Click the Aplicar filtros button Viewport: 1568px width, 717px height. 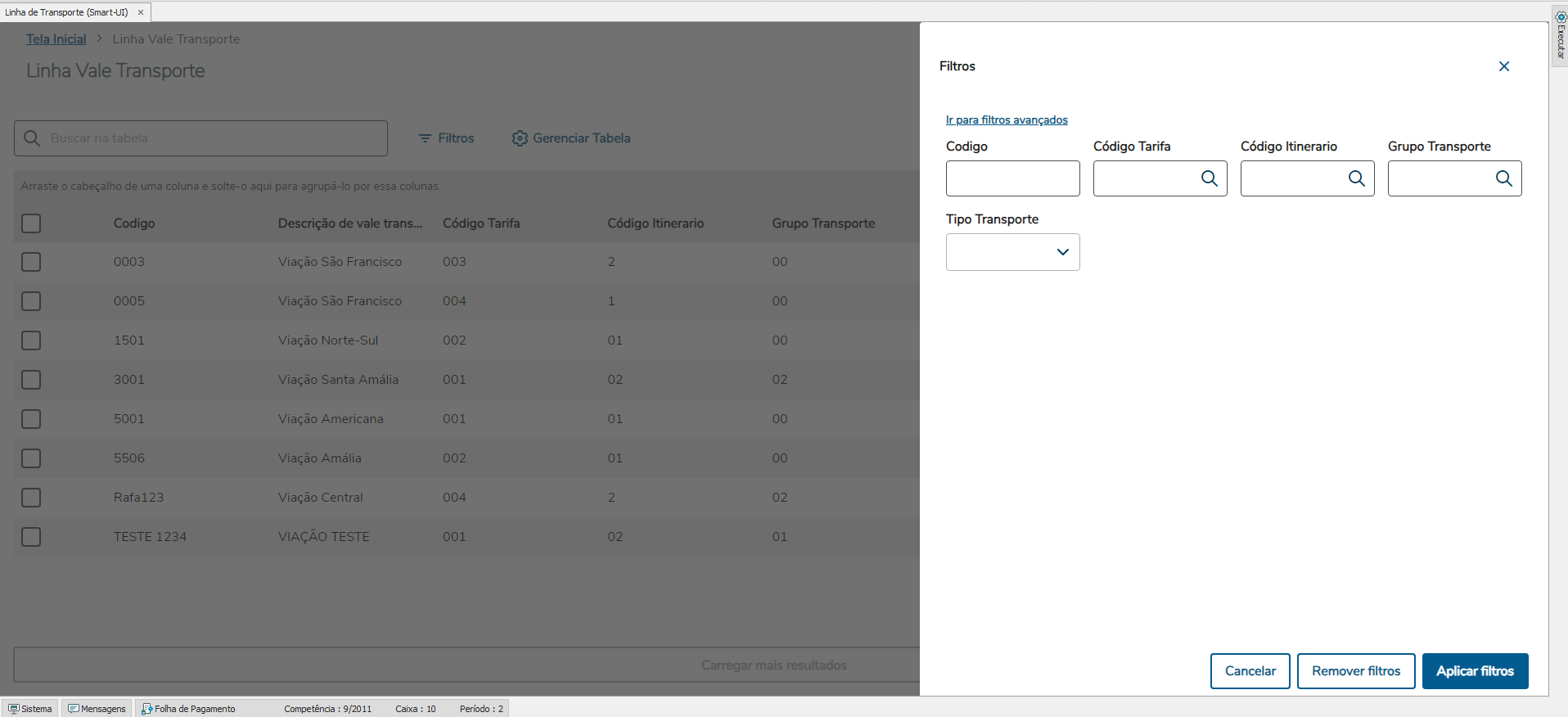(x=1475, y=671)
